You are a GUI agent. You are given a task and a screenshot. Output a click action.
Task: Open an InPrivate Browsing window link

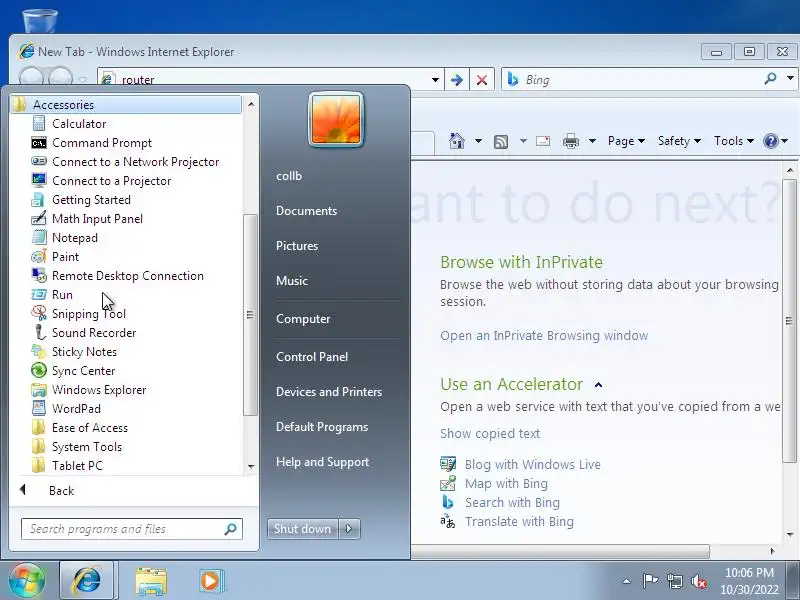544,336
